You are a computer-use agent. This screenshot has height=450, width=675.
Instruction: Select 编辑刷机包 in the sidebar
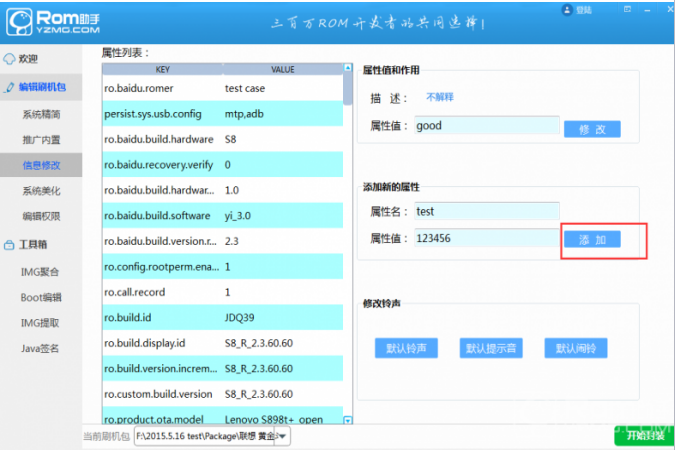click(42, 87)
